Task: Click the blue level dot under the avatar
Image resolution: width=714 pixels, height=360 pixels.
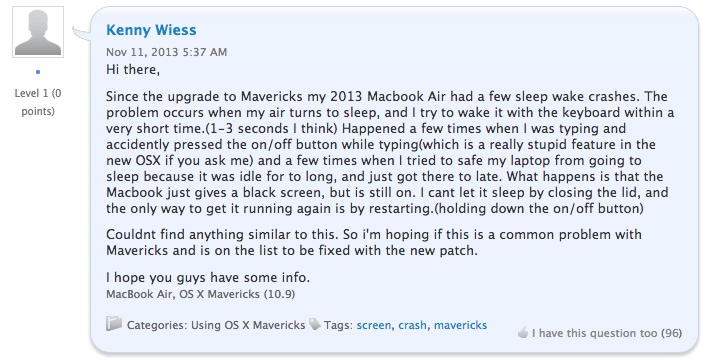Action: tap(38, 72)
